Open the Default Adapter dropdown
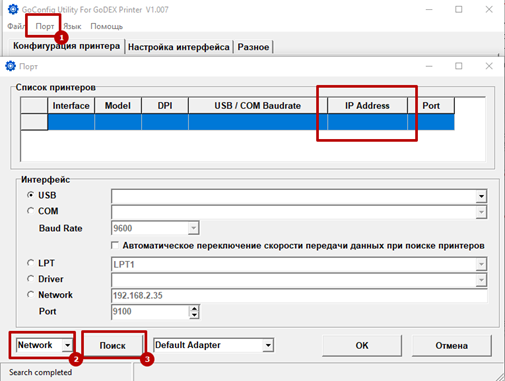This screenshot has height=381, width=505. click(268, 345)
